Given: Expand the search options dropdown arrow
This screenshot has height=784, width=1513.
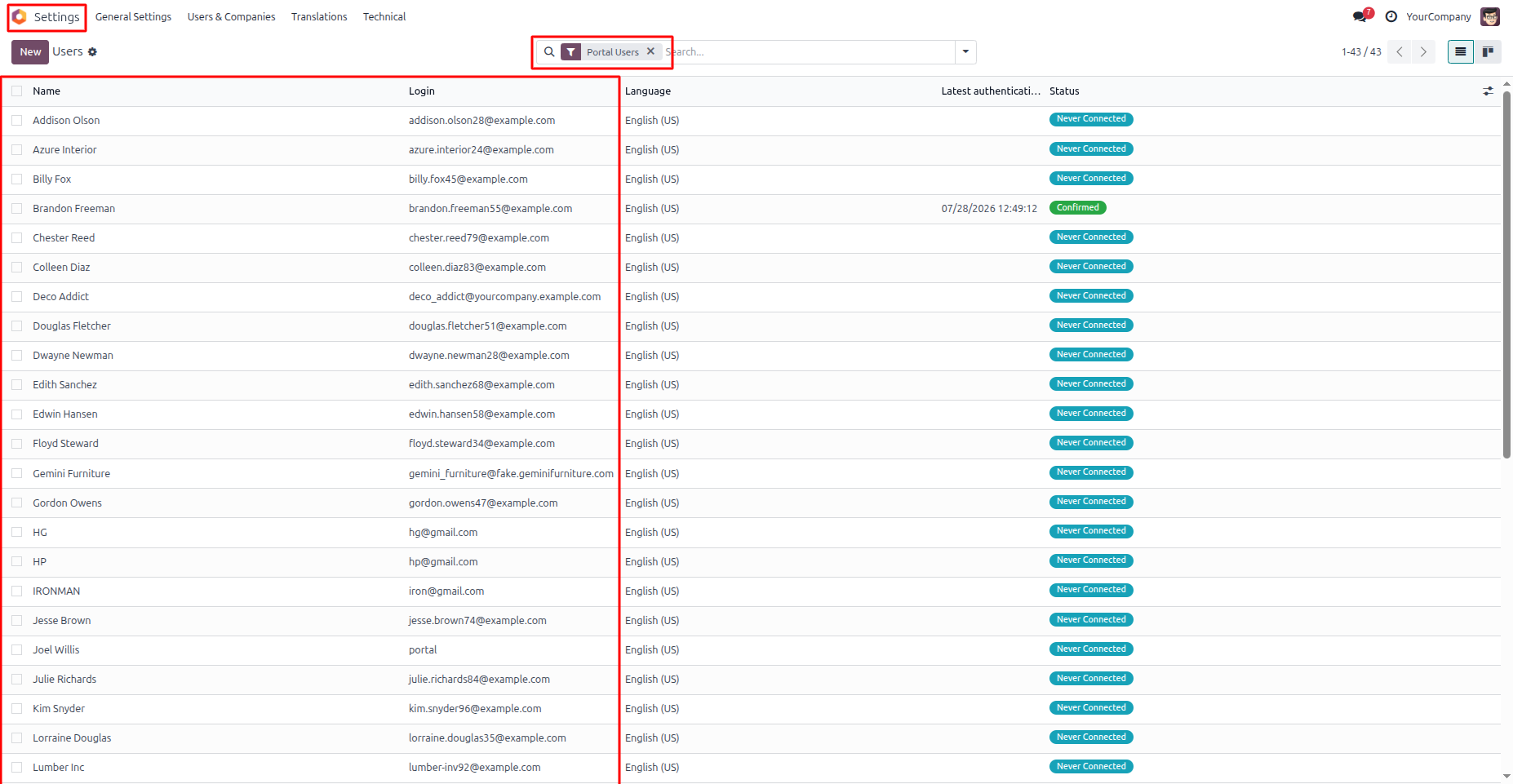Looking at the screenshot, I should tap(965, 51).
